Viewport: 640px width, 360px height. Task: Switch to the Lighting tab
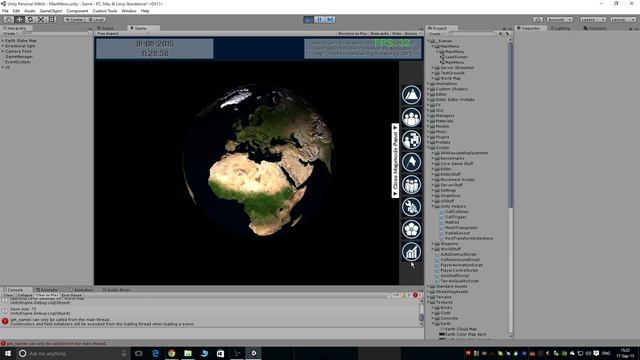point(560,28)
